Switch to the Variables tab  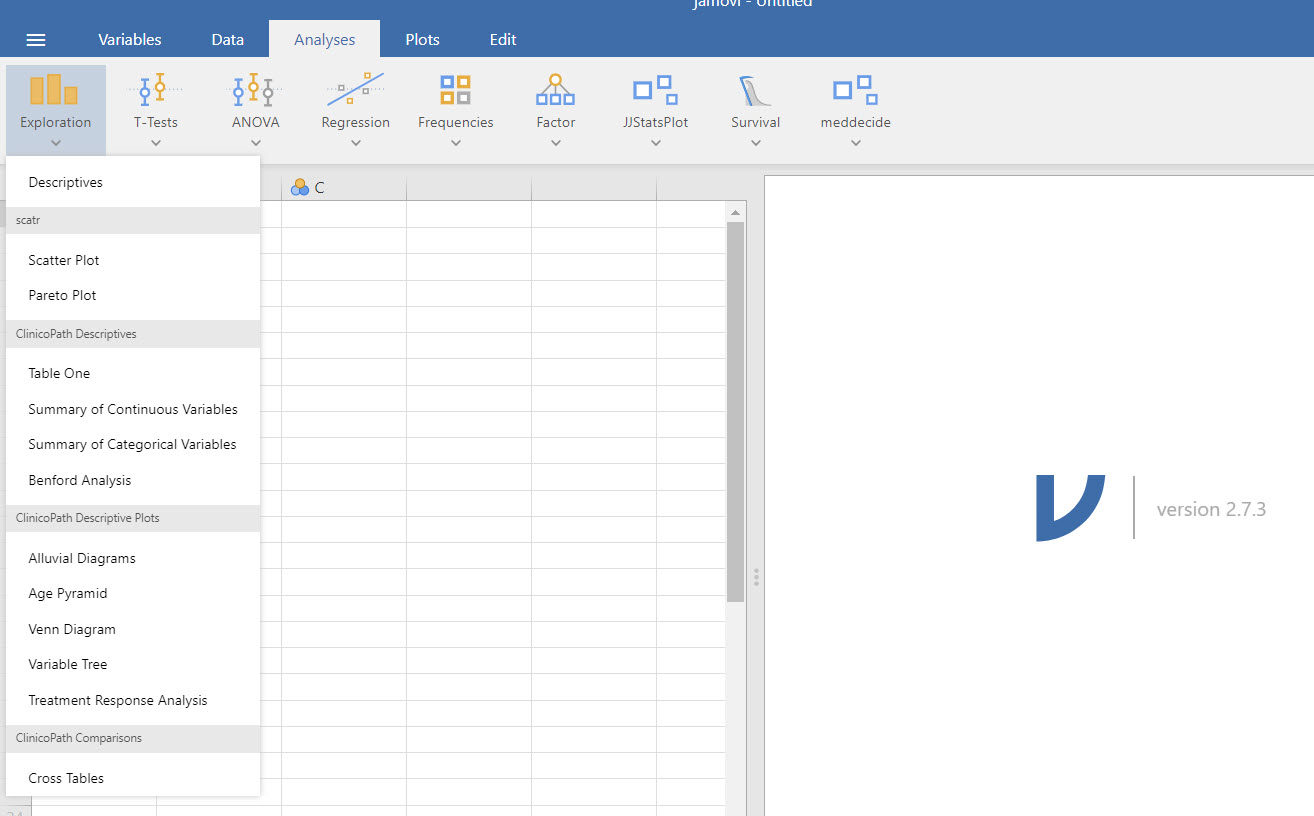click(x=130, y=40)
